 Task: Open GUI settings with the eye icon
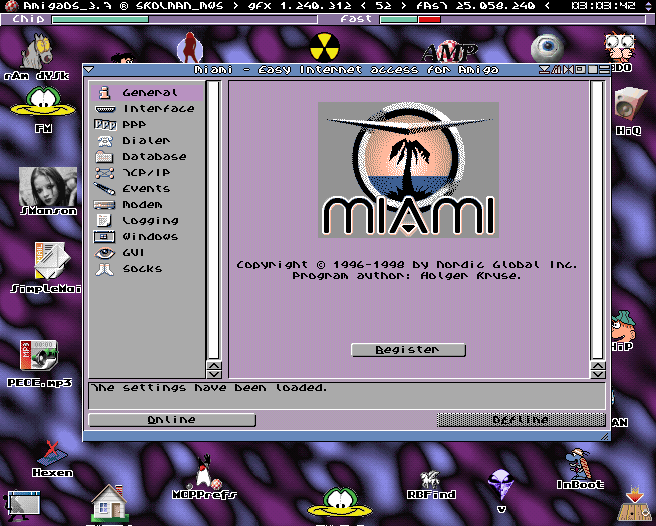(147, 253)
